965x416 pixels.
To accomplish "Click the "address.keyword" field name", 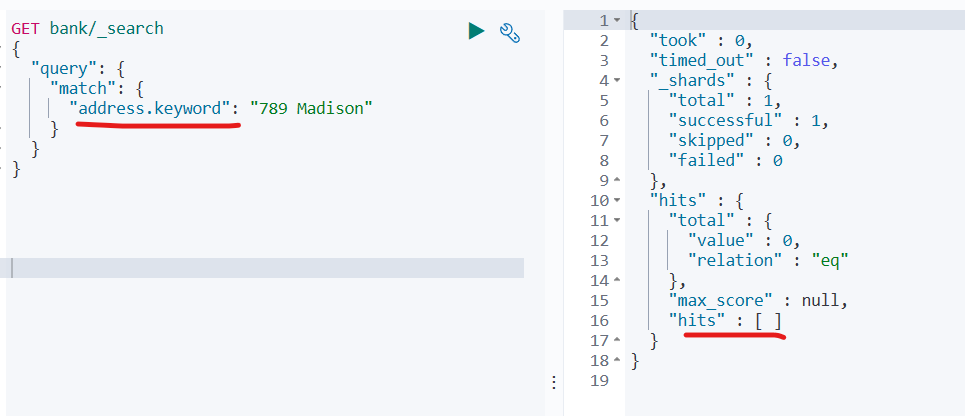I will (x=154, y=109).
